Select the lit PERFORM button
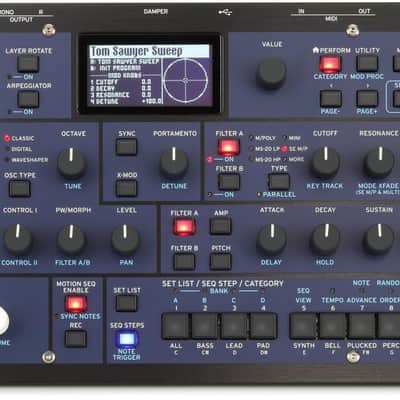Image resolution: width=400 pixels, height=400 pixels. tap(330, 64)
